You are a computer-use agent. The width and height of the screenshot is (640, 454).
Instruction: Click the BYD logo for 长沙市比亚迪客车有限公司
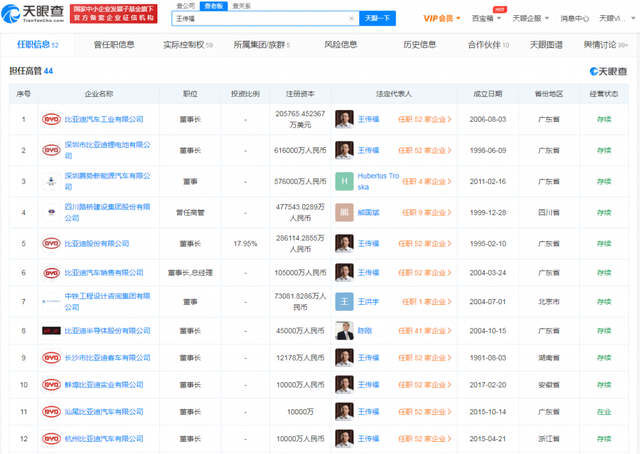coord(51,358)
